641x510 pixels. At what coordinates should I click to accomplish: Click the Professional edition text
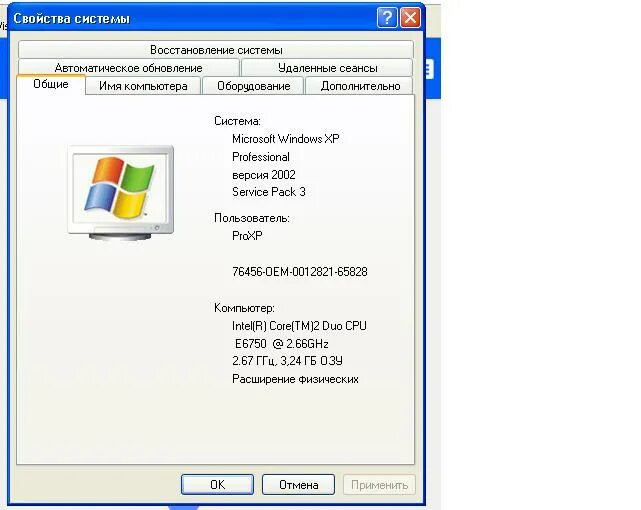tap(261, 157)
